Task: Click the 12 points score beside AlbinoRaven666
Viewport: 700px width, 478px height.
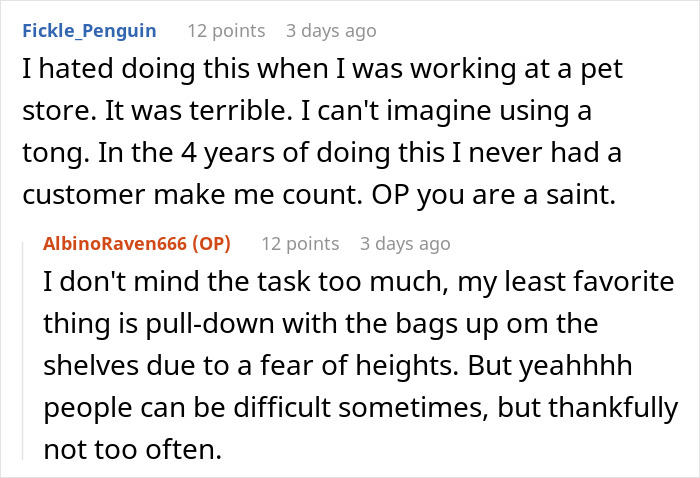Action: click(300, 243)
